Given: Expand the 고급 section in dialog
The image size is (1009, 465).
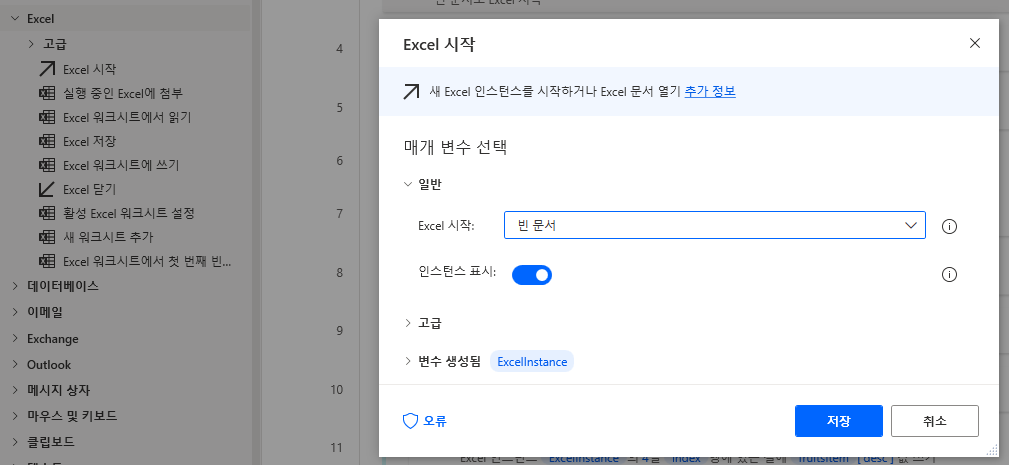Looking at the screenshot, I should [407, 323].
